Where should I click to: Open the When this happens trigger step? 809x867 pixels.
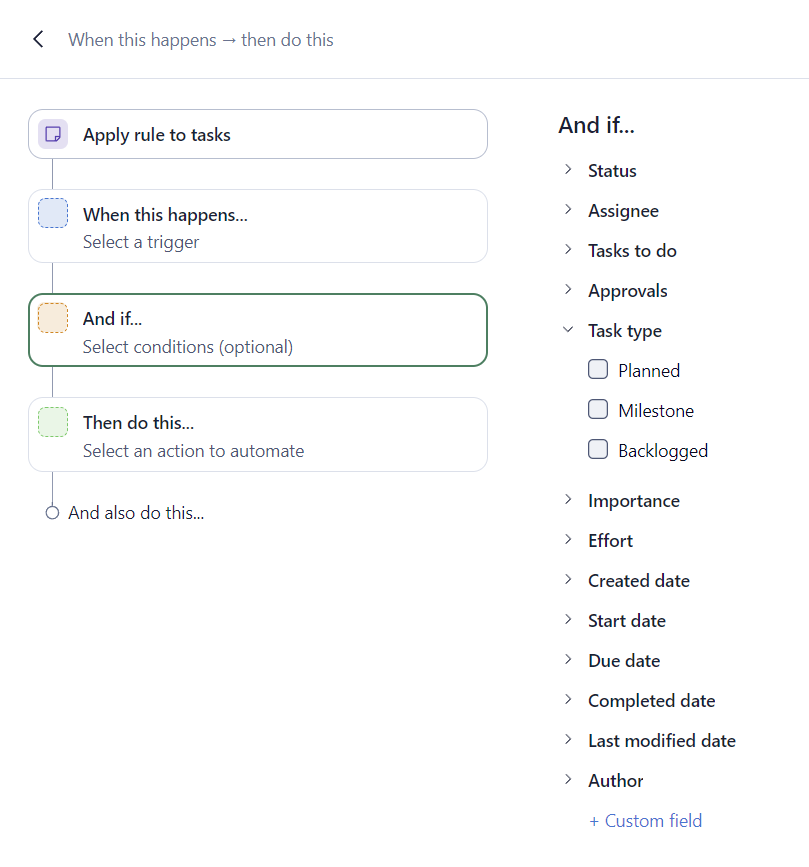point(258,226)
